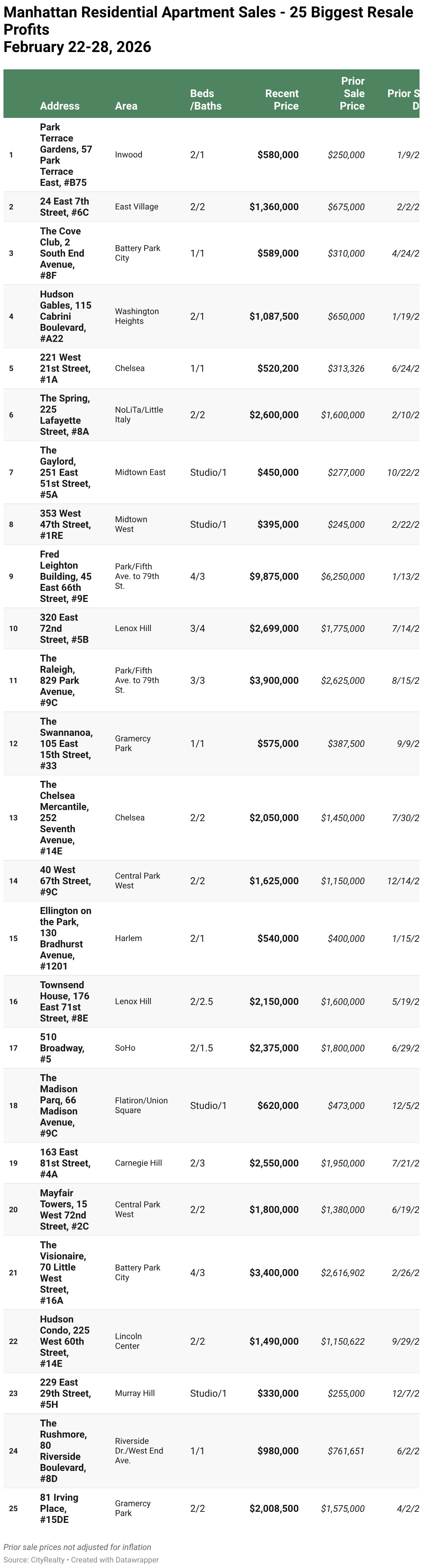423x1568 pixels.
Task: Click the Inwood area cell
Action: 128,155
